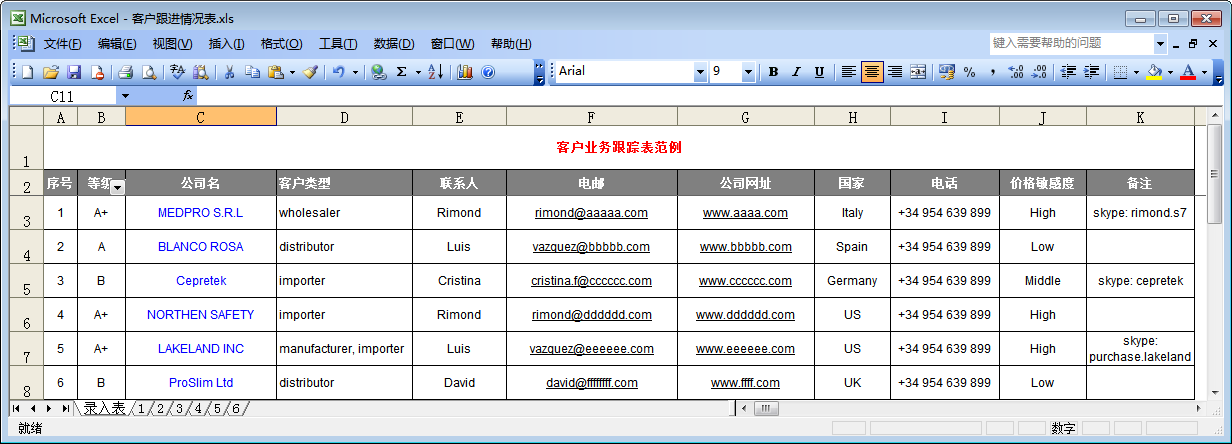Open the 视图(V) menu
The width and height of the screenshot is (1232, 444).
(x=172, y=43)
